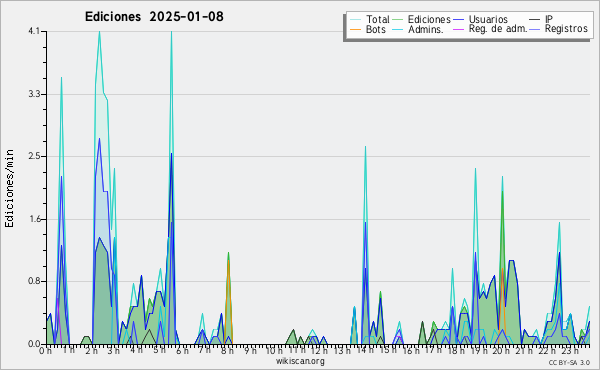Click the '21 h' x-axis tick label
Image resolution: width=600 pixels, height=370 pixels.
click(x=524, y=350)
